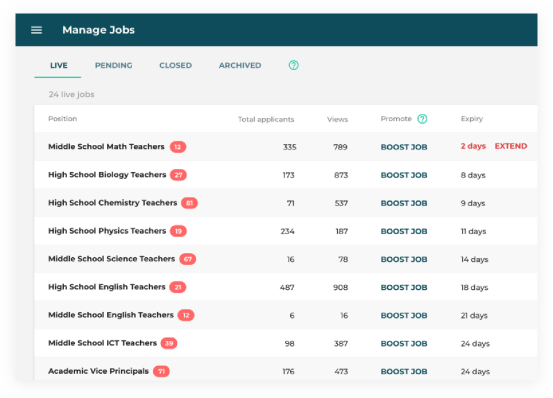Open badge 19 on High School Physics Teachers
Viewport: 553px width, 398px height.
[178, 231]
